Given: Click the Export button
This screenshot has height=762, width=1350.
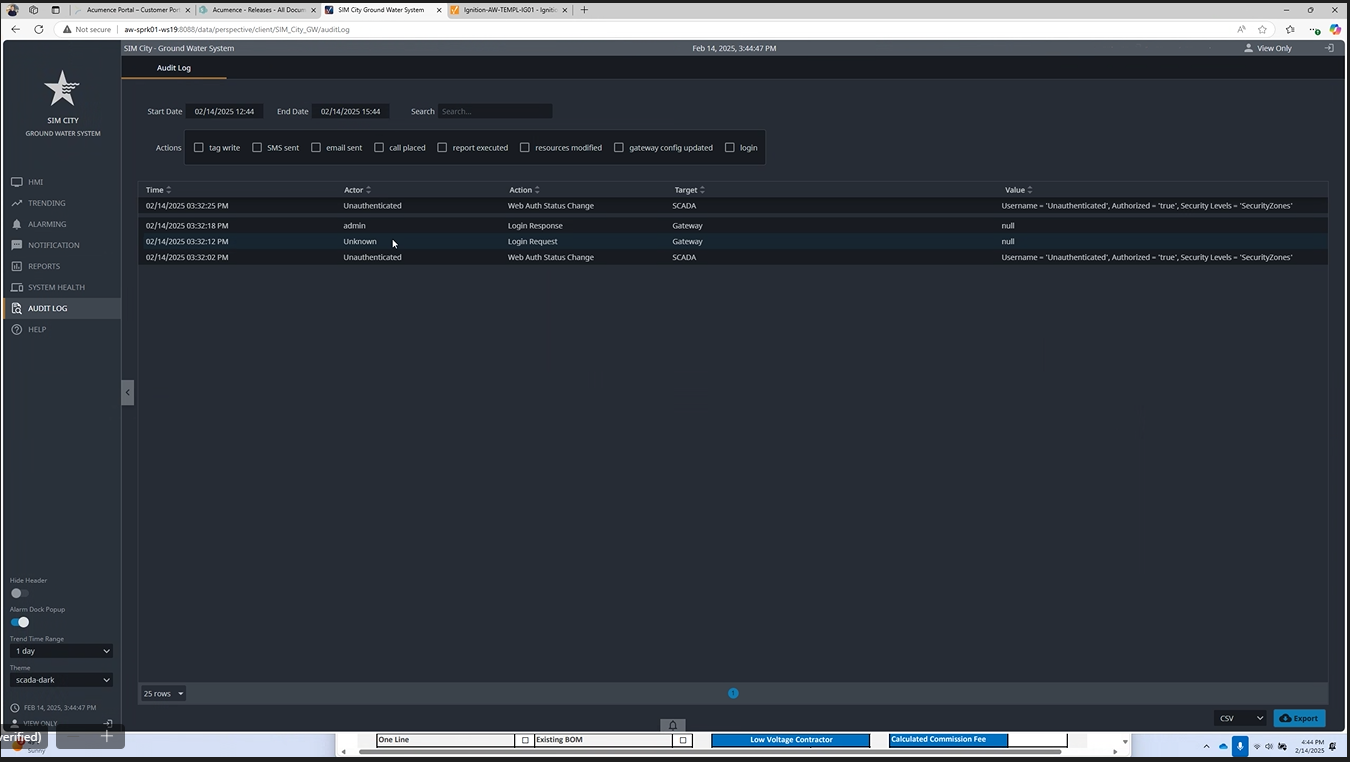Looking at the screenshot, I should (1299, 718).
